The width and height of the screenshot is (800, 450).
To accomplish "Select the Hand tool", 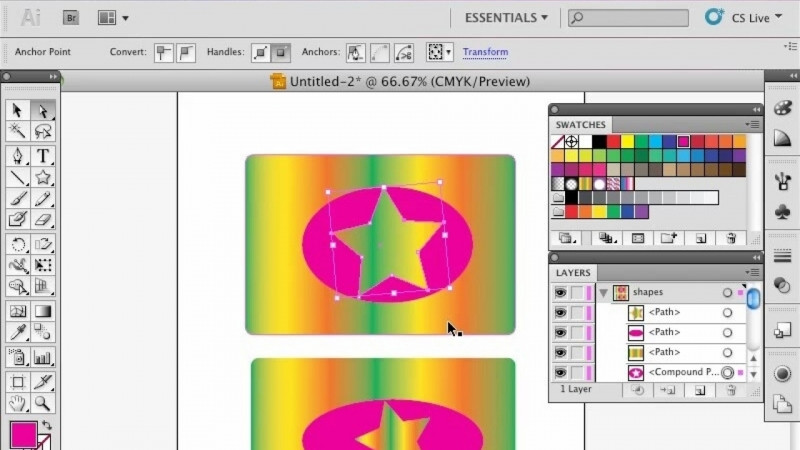I will pyautogui.click(x=17, y=403).
